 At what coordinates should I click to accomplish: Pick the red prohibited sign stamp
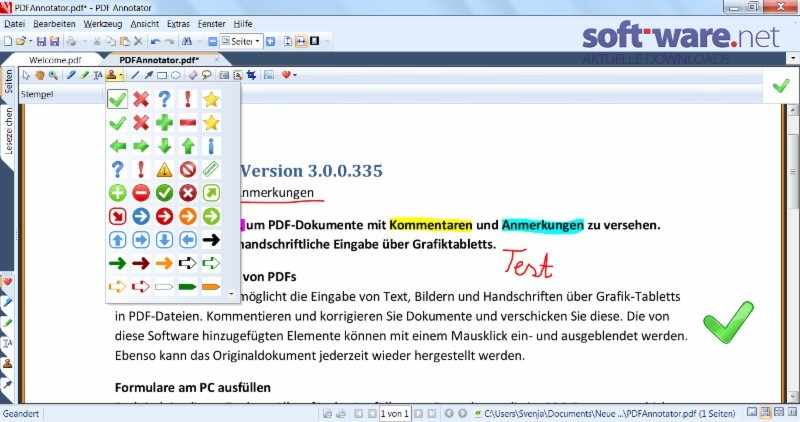point(188,169)
